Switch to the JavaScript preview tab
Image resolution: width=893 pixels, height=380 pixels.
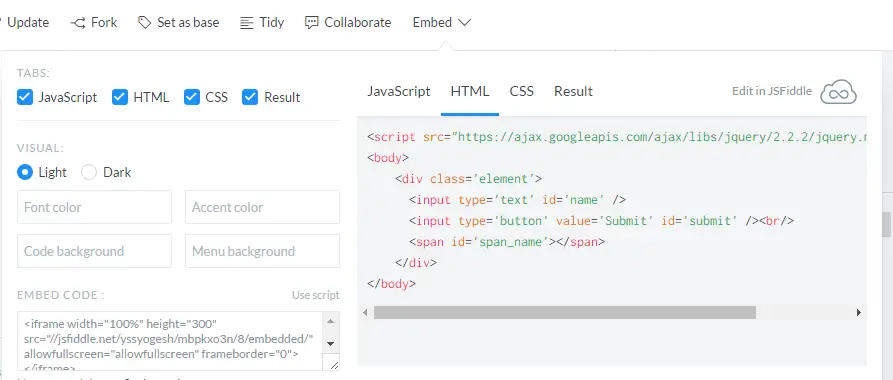coord(399,92)
